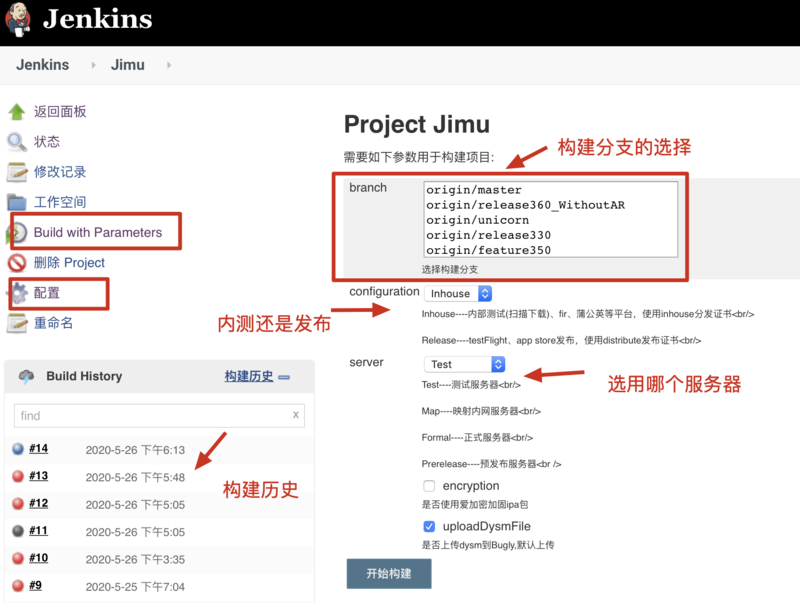Viewport: 800px width, 603px height.
Task: Click timestamp 2020-5-26 下午3:35
Action: pos(135,560)
